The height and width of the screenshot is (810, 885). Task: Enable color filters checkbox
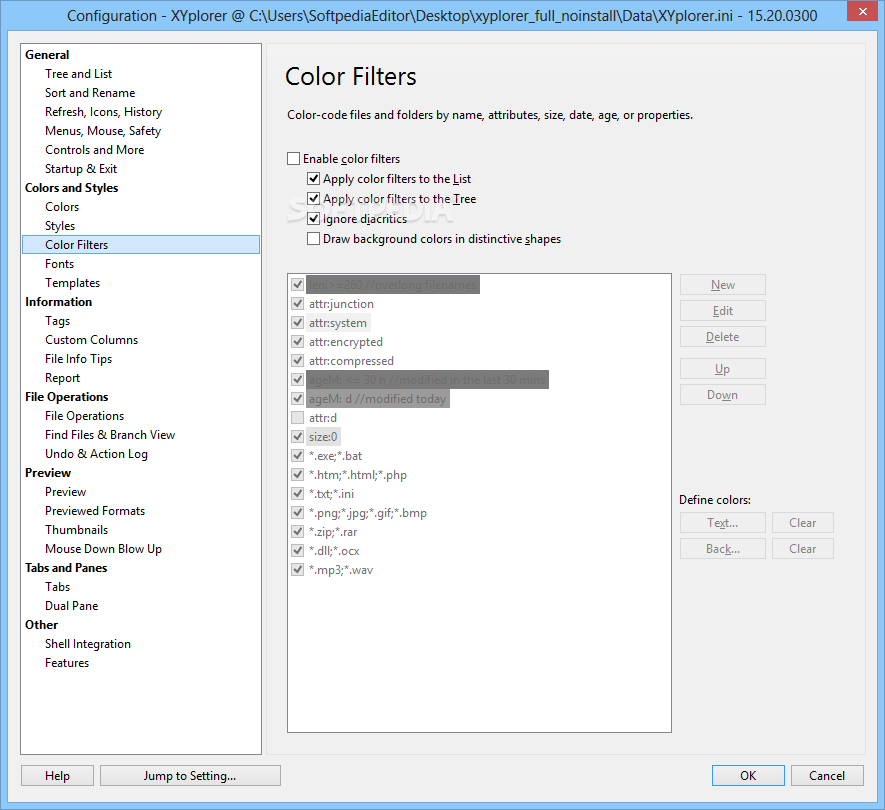coord(293,159)
